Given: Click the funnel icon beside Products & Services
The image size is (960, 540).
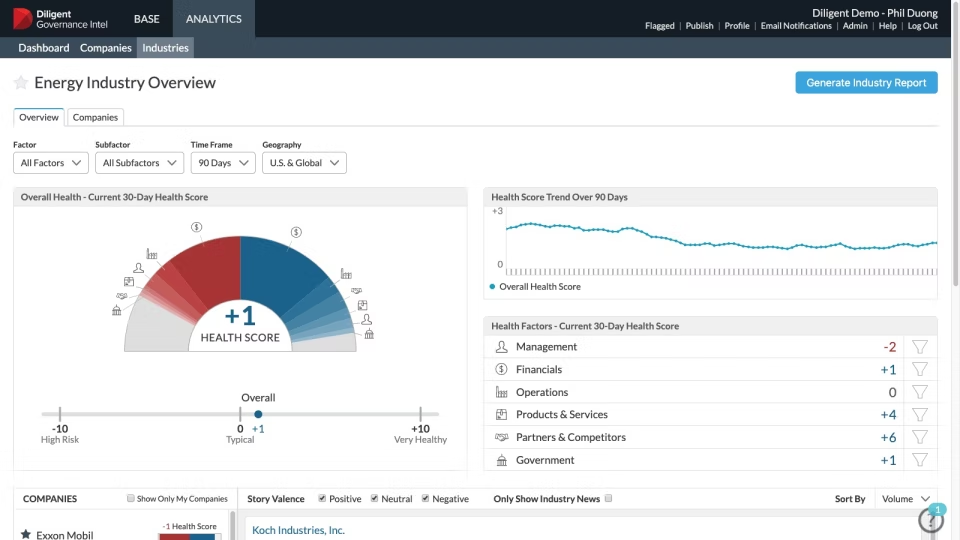Looking at the screenshot, I should coord(920,414).
